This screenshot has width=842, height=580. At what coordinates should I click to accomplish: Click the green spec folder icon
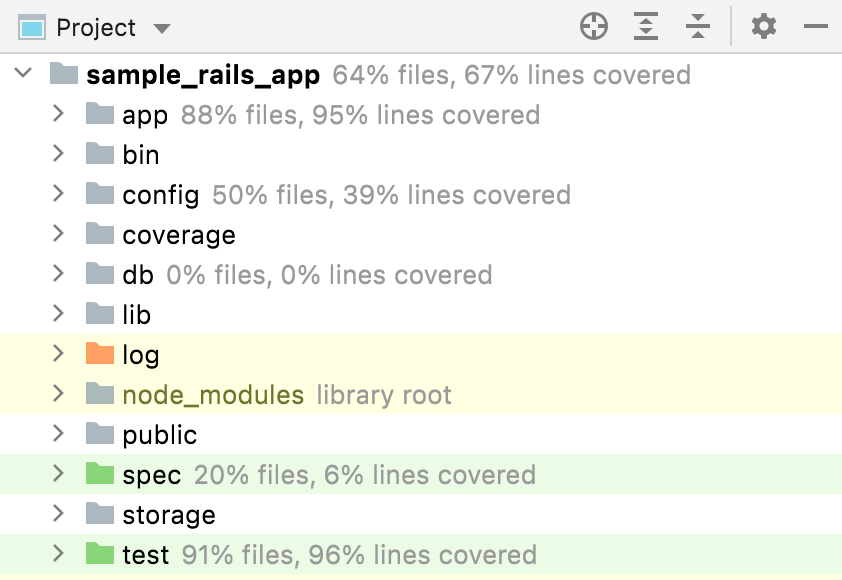(x=100, y=474)
